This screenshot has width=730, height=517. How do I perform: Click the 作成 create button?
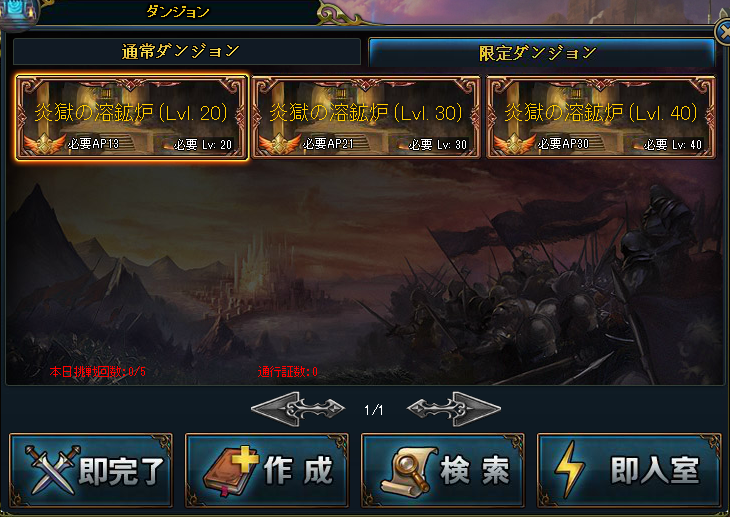(x=267, y=470)
